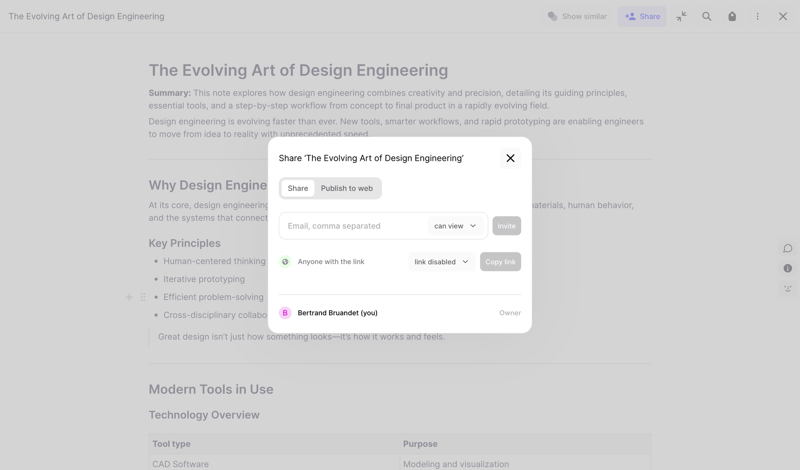Image resolution: width=800 pixels, height=470 pixels.
Task: Close the share dialog with the X
Action: point(510,158)
